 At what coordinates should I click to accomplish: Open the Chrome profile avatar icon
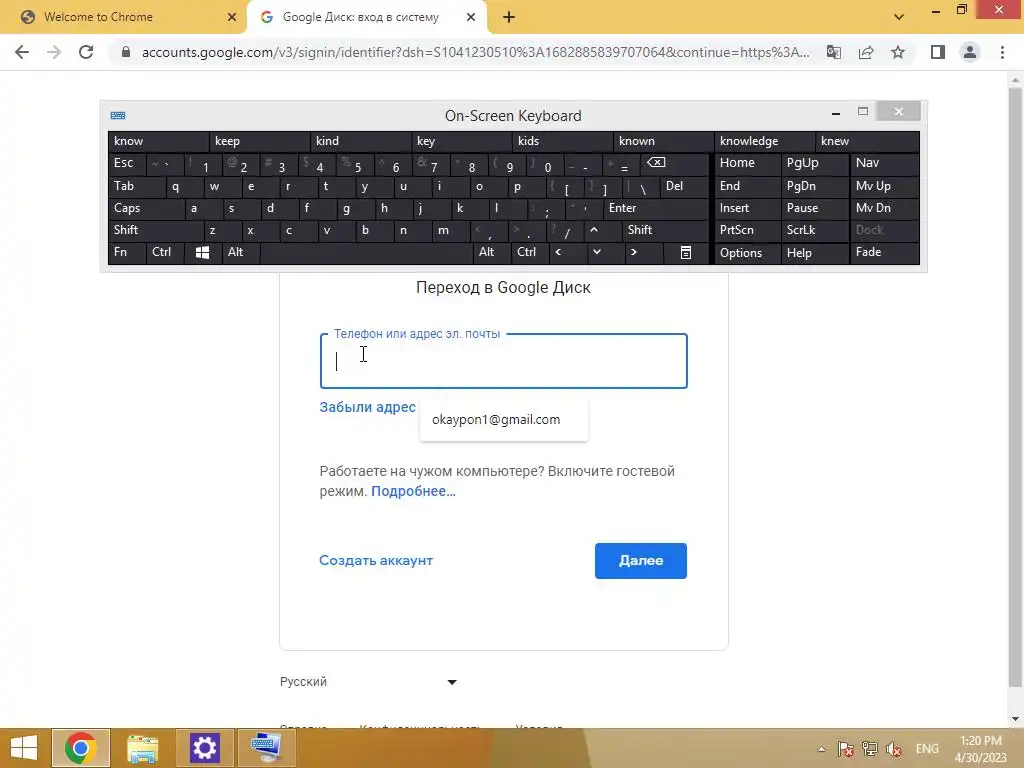[970, 52]
